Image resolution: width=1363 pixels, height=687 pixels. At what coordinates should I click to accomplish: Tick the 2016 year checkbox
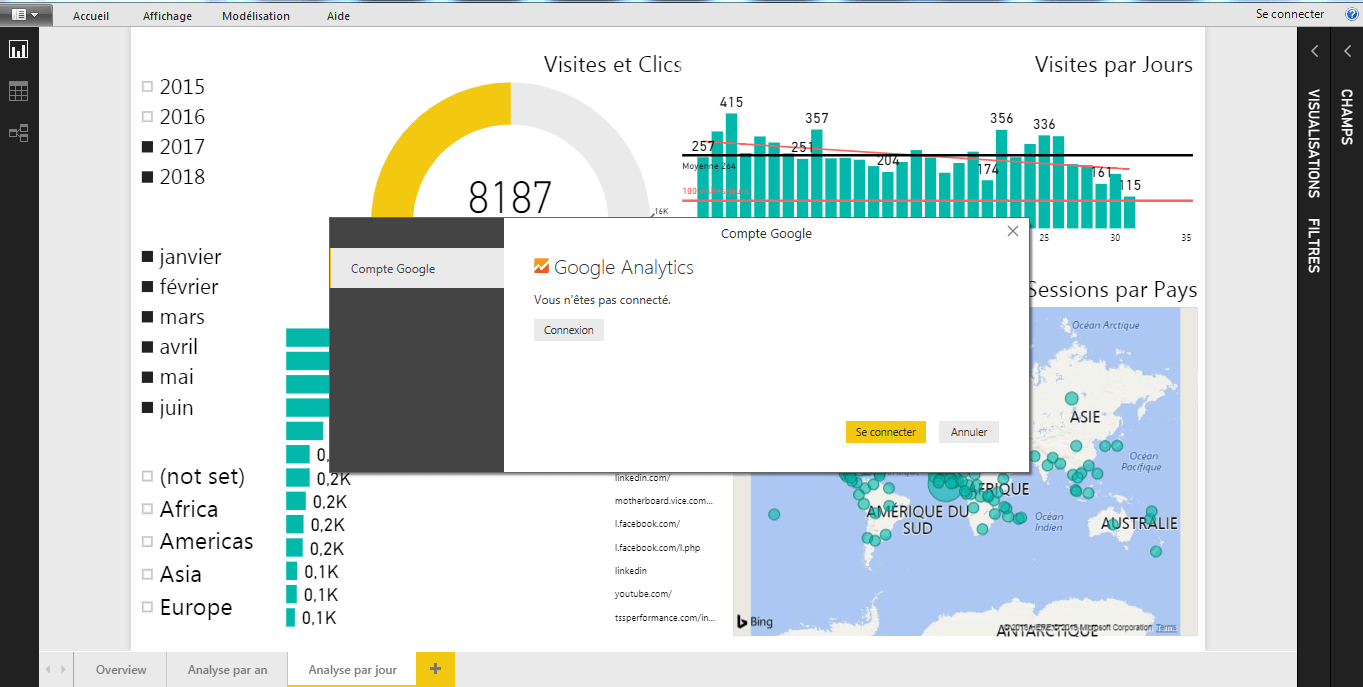[x=148, y=117]
